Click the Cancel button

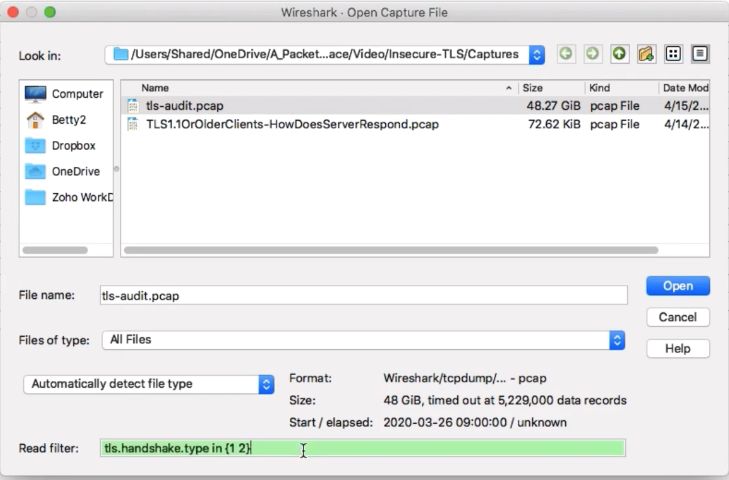[678, 317]
